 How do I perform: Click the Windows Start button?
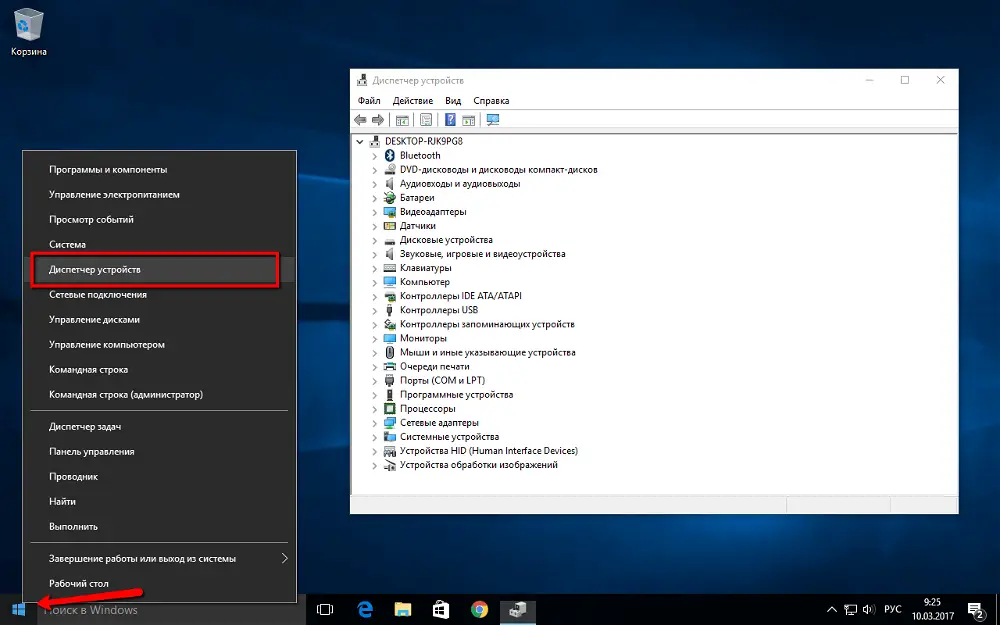tap(18, 609)
